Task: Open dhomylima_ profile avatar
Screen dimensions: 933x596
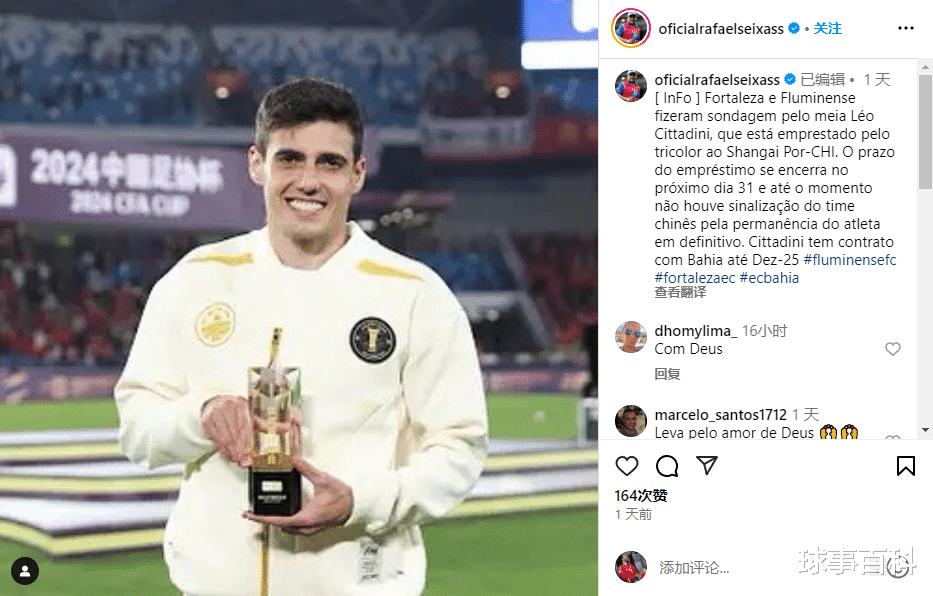Action: (x=631, y=337)
